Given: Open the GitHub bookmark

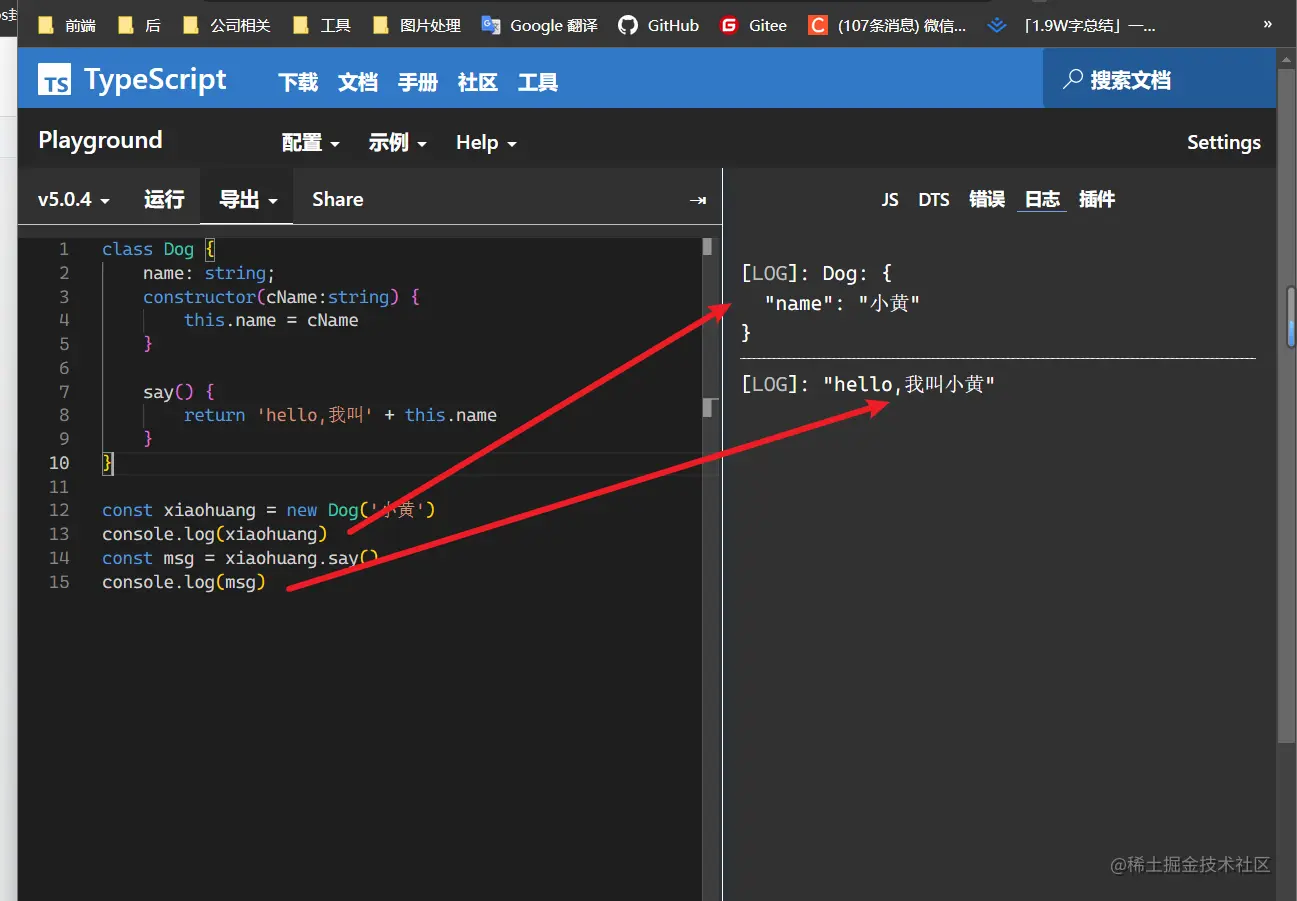Looking at the screenshot, I should [x=659, y=25].
